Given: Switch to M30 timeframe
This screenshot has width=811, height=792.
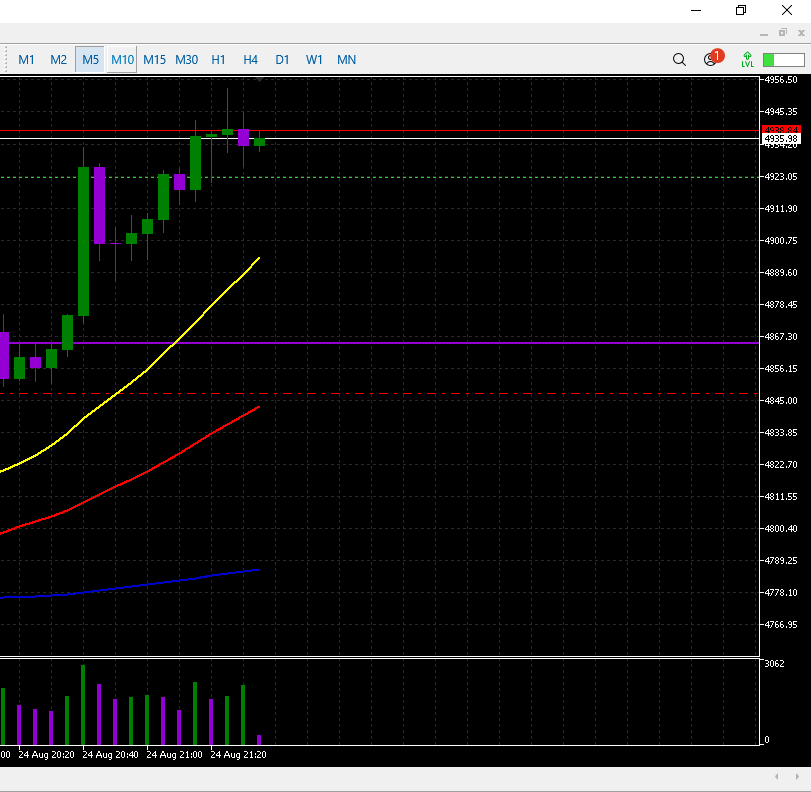Looking at the screenshot, I should point(186,60).
